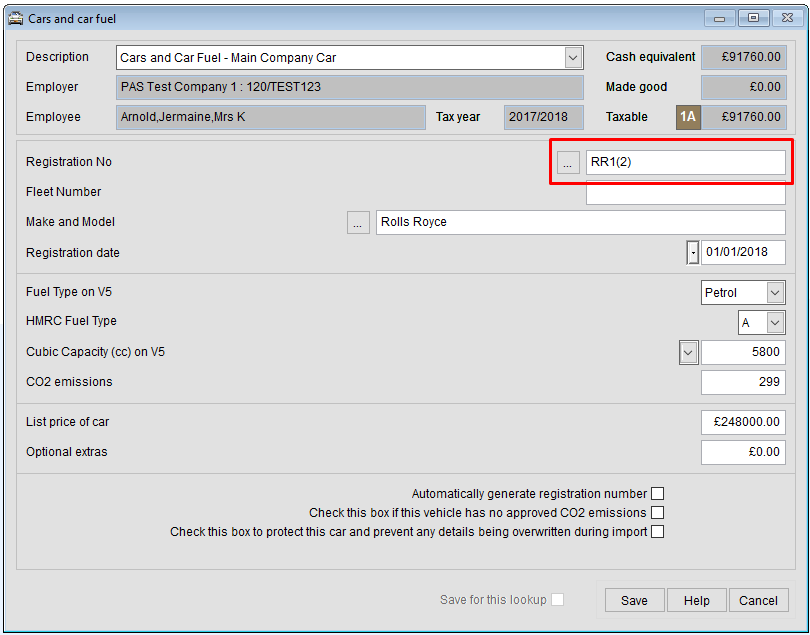Click Employee field Arnold,Jermaine,Mrs K
810x635 pixels.
(x=271, y=117)
